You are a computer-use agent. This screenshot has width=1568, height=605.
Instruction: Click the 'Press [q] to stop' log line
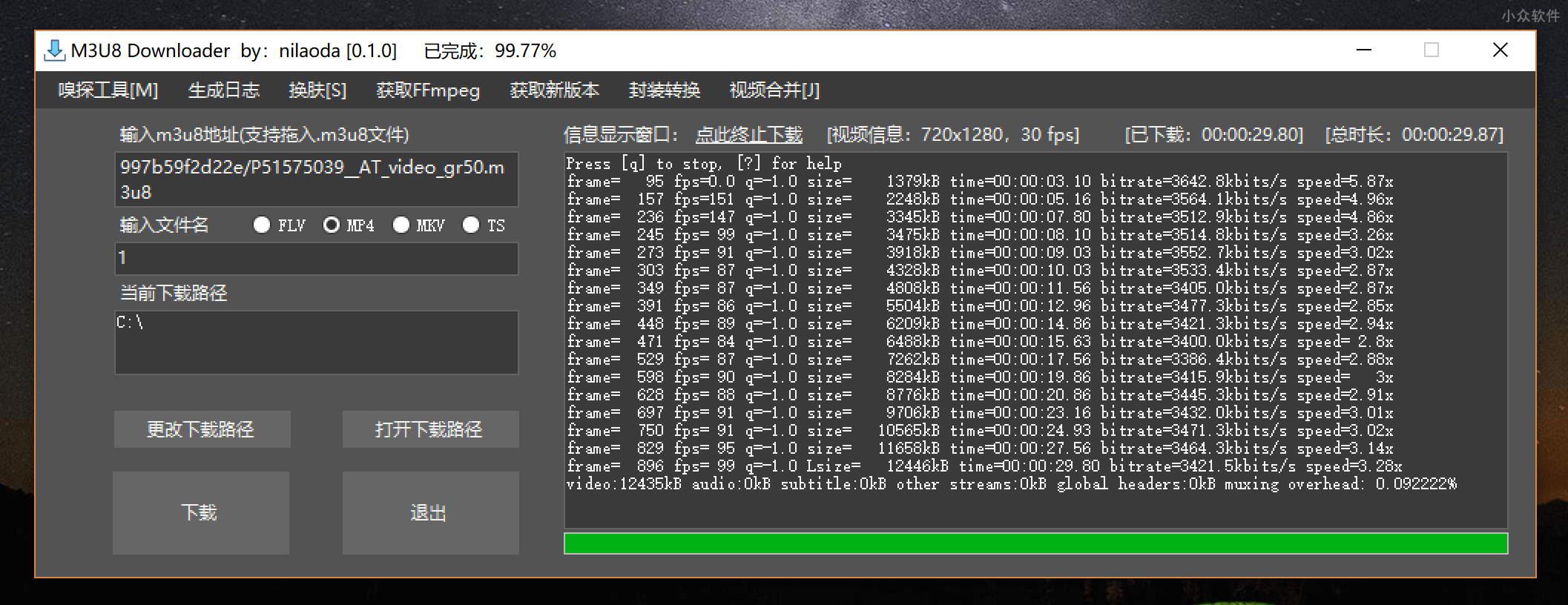704,164
